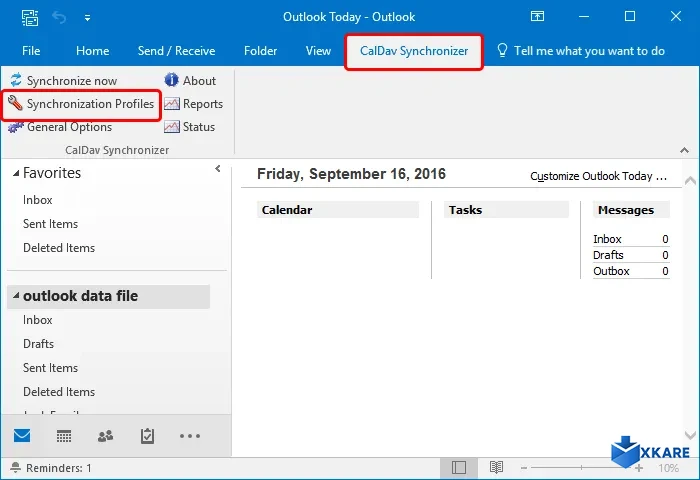Open CalDav Reports
Viewport: 700px width, 480px height.
[x=193, y=104]
